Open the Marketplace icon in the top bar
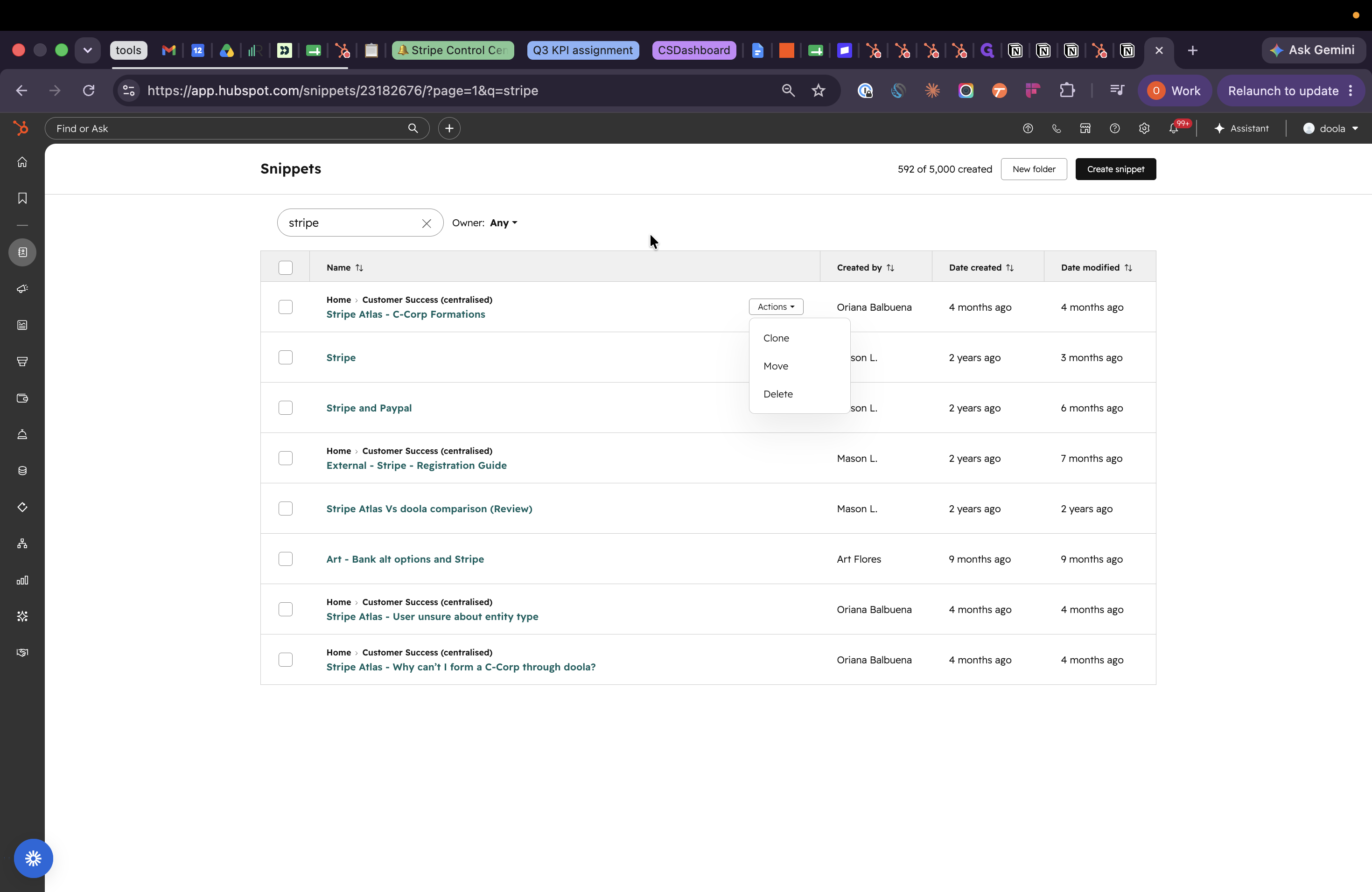Viewport: 1372px width, 892px height. [1085, 128]
